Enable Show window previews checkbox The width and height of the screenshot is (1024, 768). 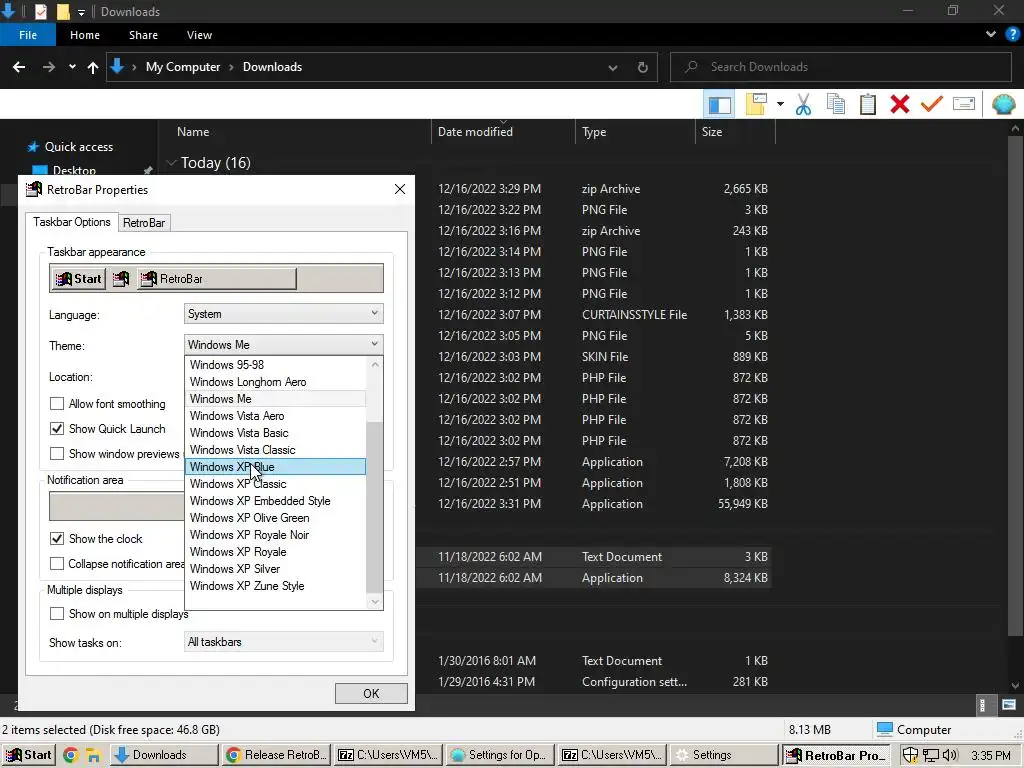pos(57,453)
